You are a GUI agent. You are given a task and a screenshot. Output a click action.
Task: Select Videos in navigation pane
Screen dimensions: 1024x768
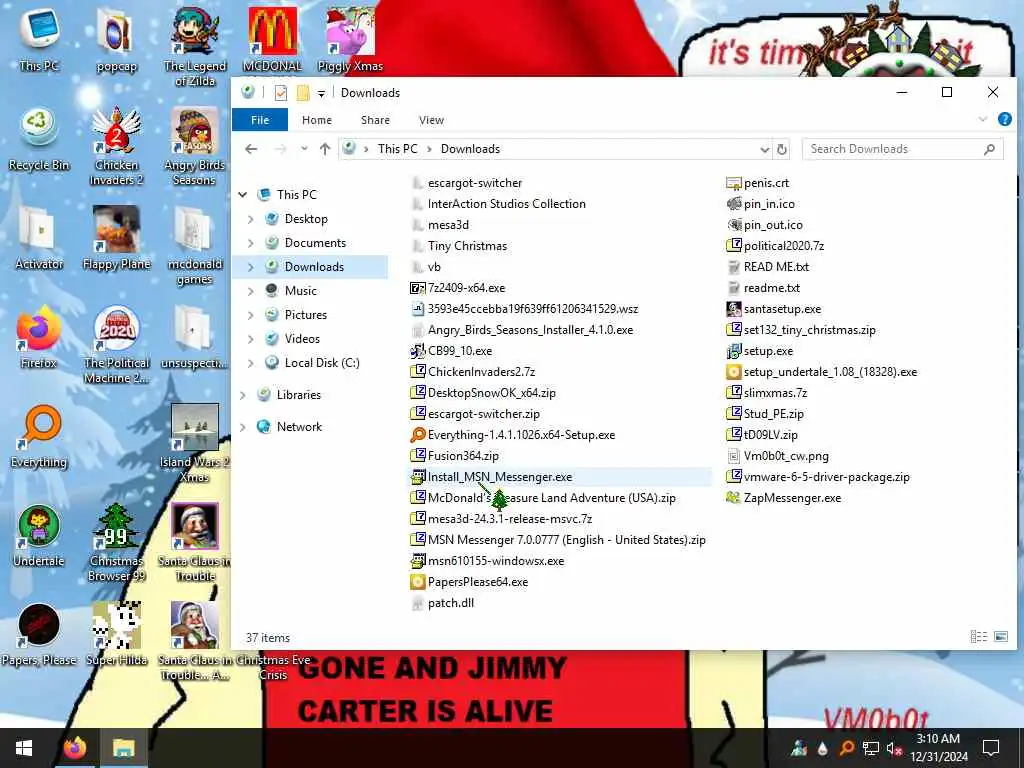[302, 339]
